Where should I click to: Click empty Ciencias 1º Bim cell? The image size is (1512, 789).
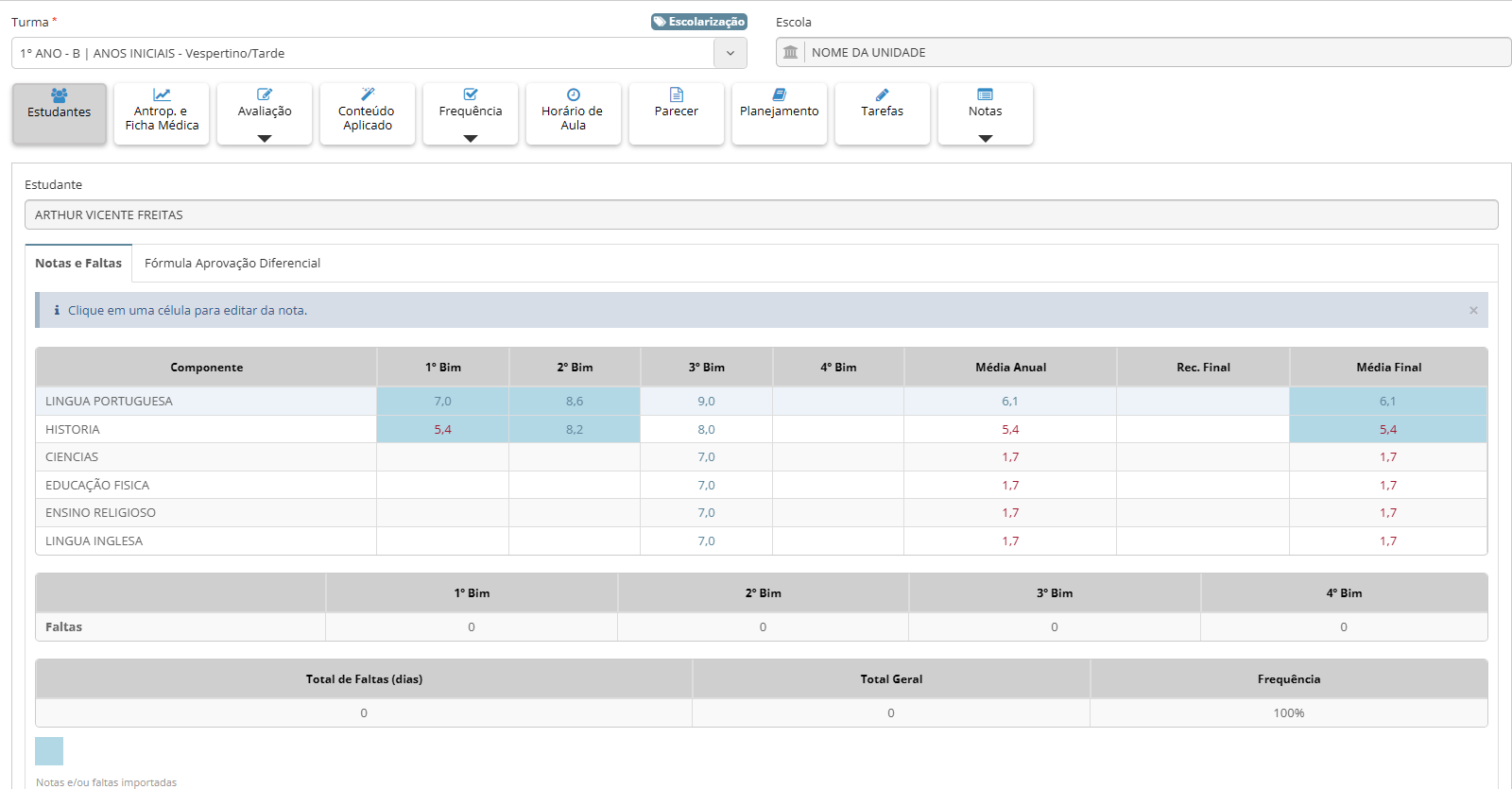coord(442,456)
